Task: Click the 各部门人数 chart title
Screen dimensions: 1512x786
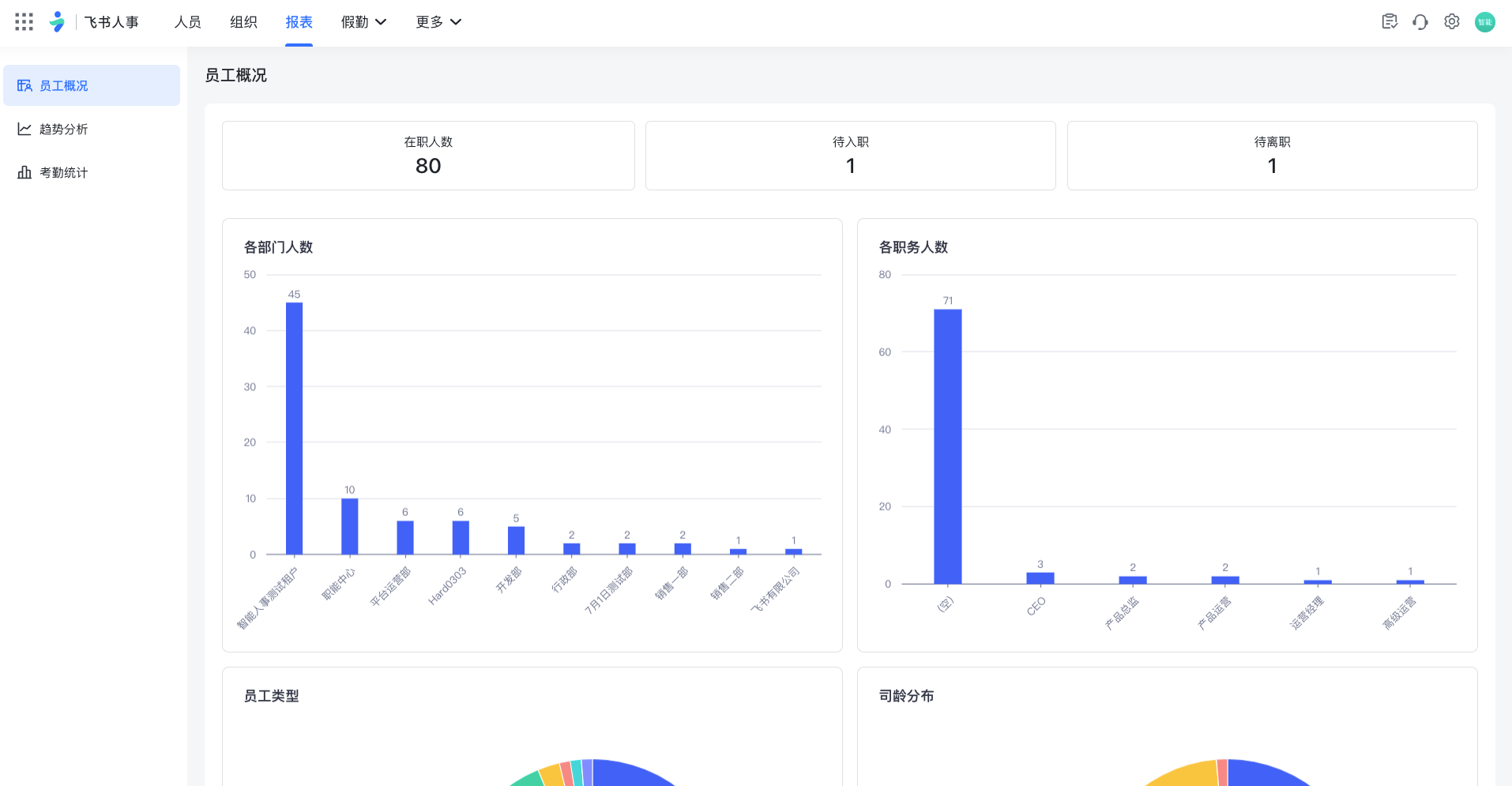Action: (x=278, y=247)
